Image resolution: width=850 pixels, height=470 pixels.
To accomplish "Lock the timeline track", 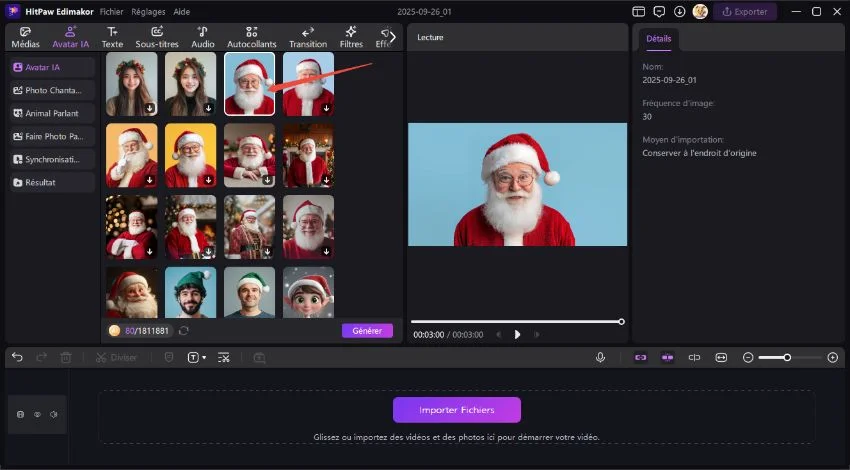I will point(21,414).
